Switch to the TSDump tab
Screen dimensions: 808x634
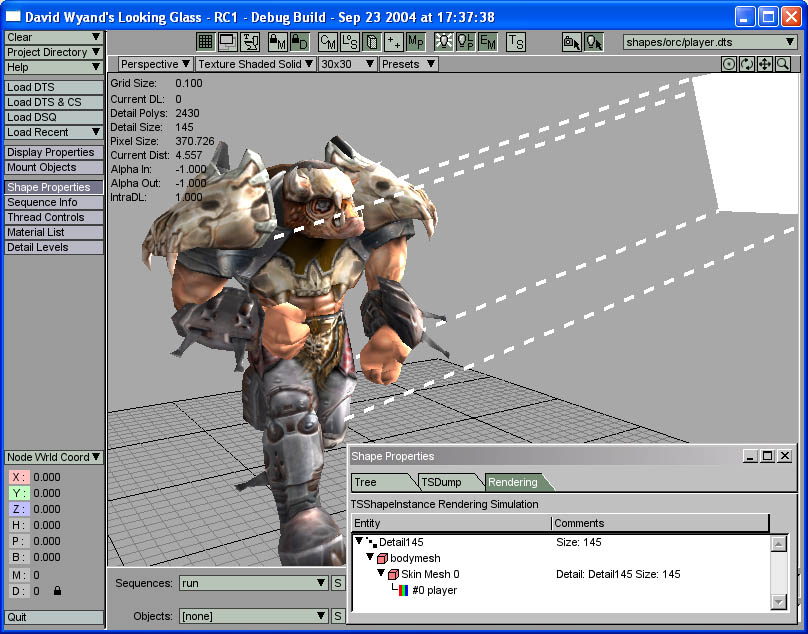pyautogui.click(x=440, y=482)
